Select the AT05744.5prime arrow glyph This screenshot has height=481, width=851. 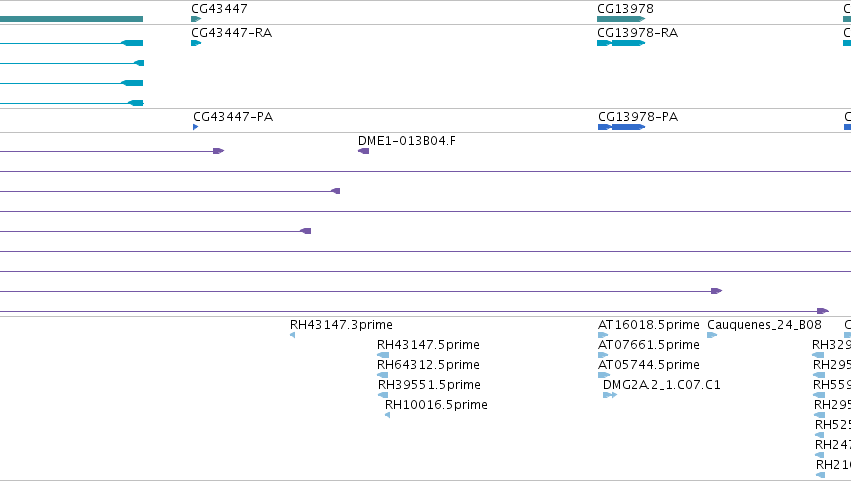coord(604,375)
